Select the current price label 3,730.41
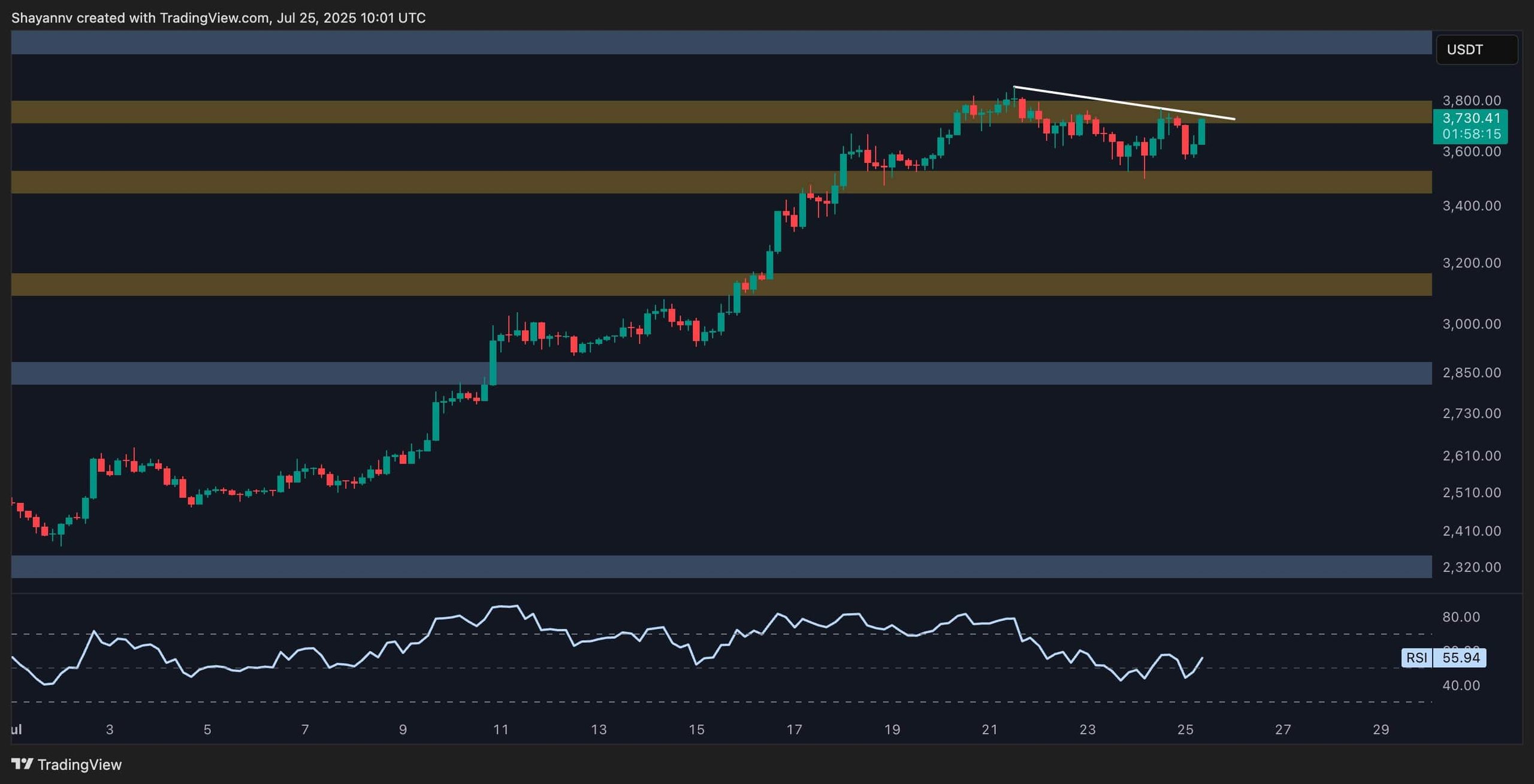Screen dimensions: 1534x784 (x=1470, y=119)
